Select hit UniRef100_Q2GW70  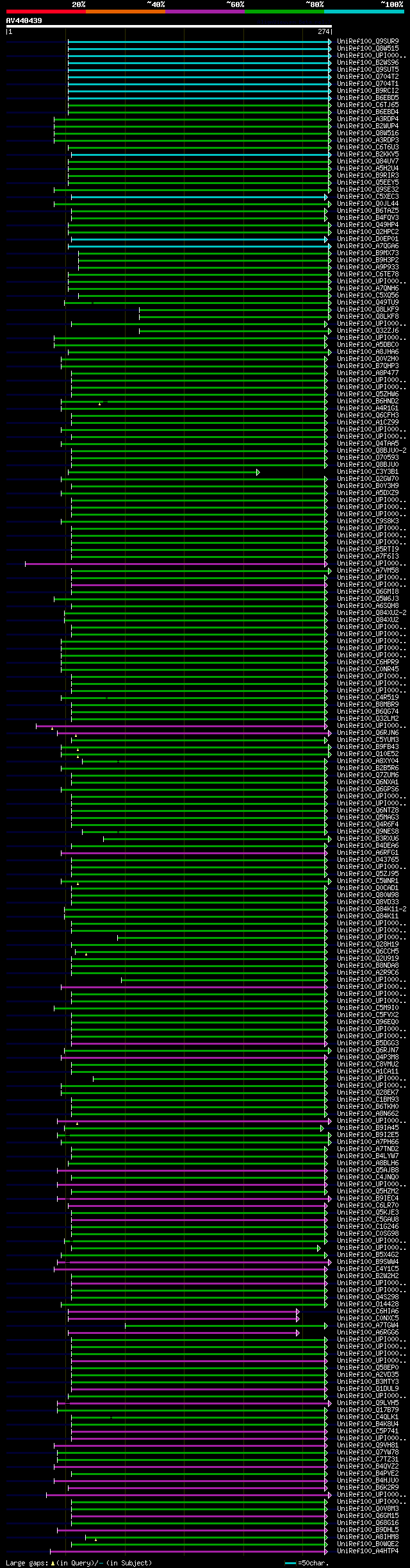tap(368, 479)
